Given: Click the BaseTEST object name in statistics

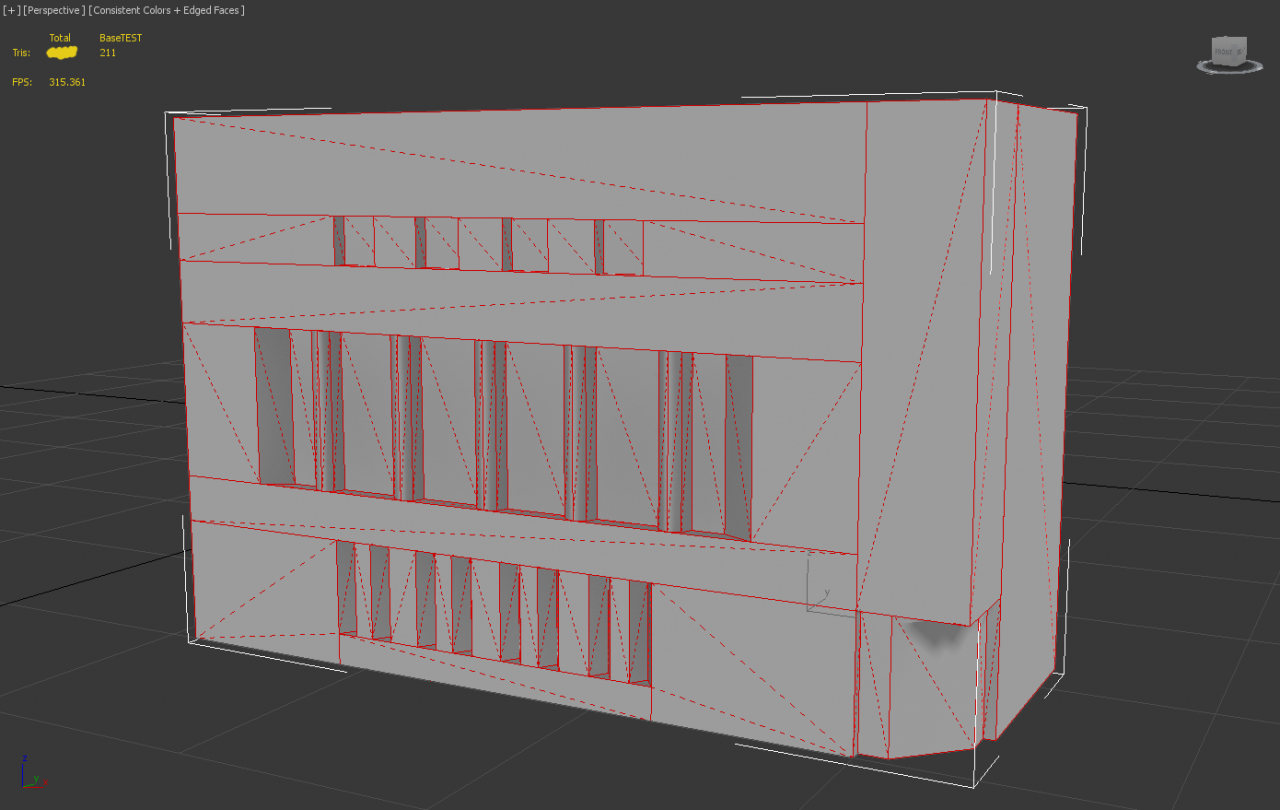Looking at the screenshot, I should (120, 38).
